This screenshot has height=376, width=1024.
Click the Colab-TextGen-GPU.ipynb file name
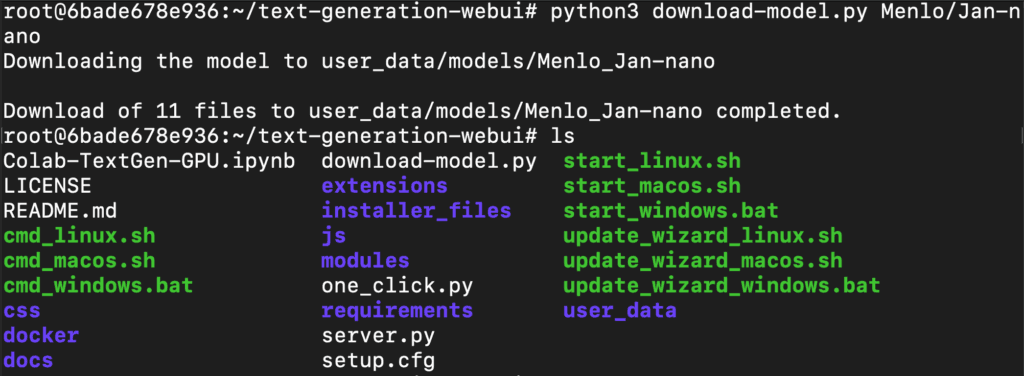pos(149,161)
